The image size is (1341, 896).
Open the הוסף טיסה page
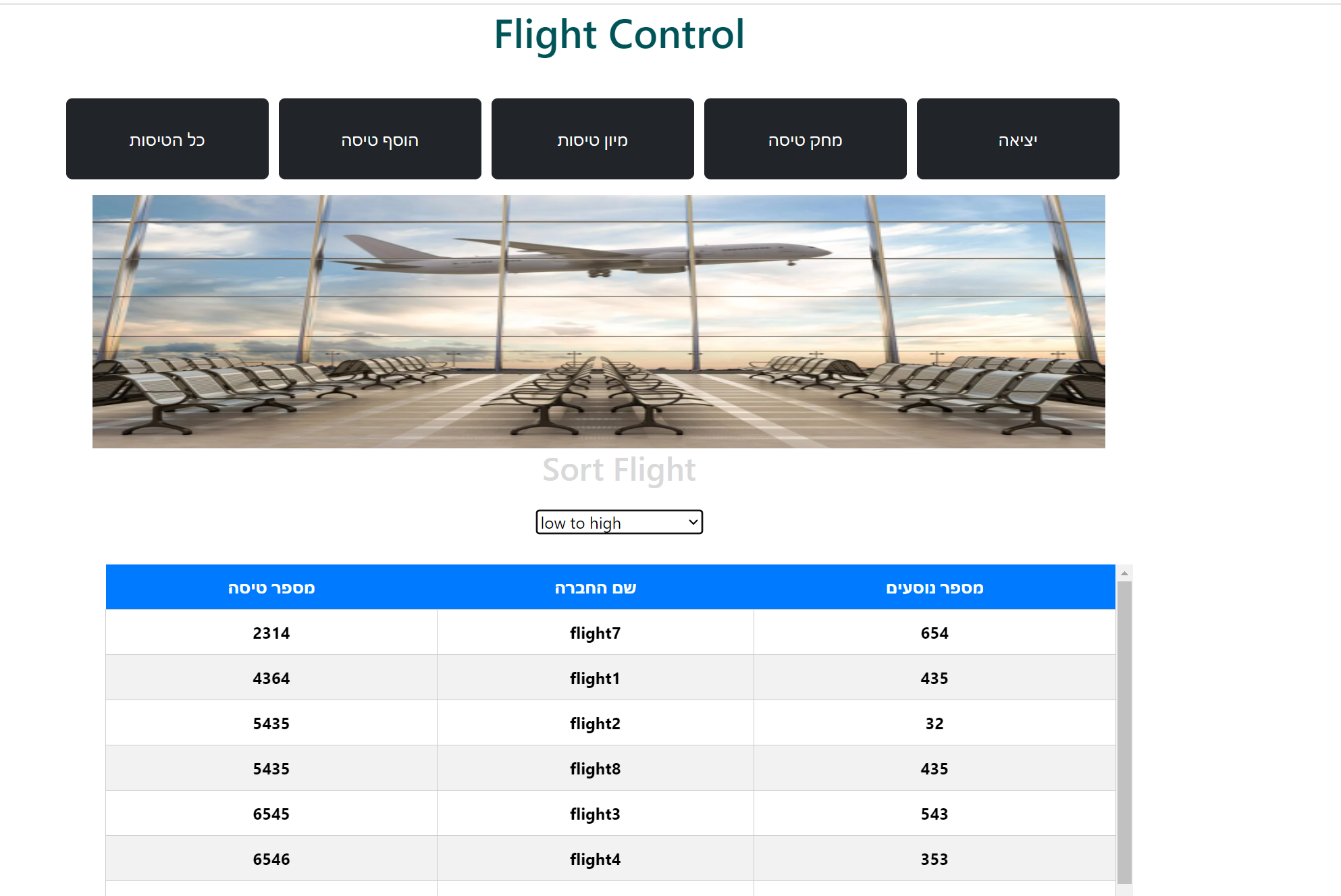coord(380,139)
